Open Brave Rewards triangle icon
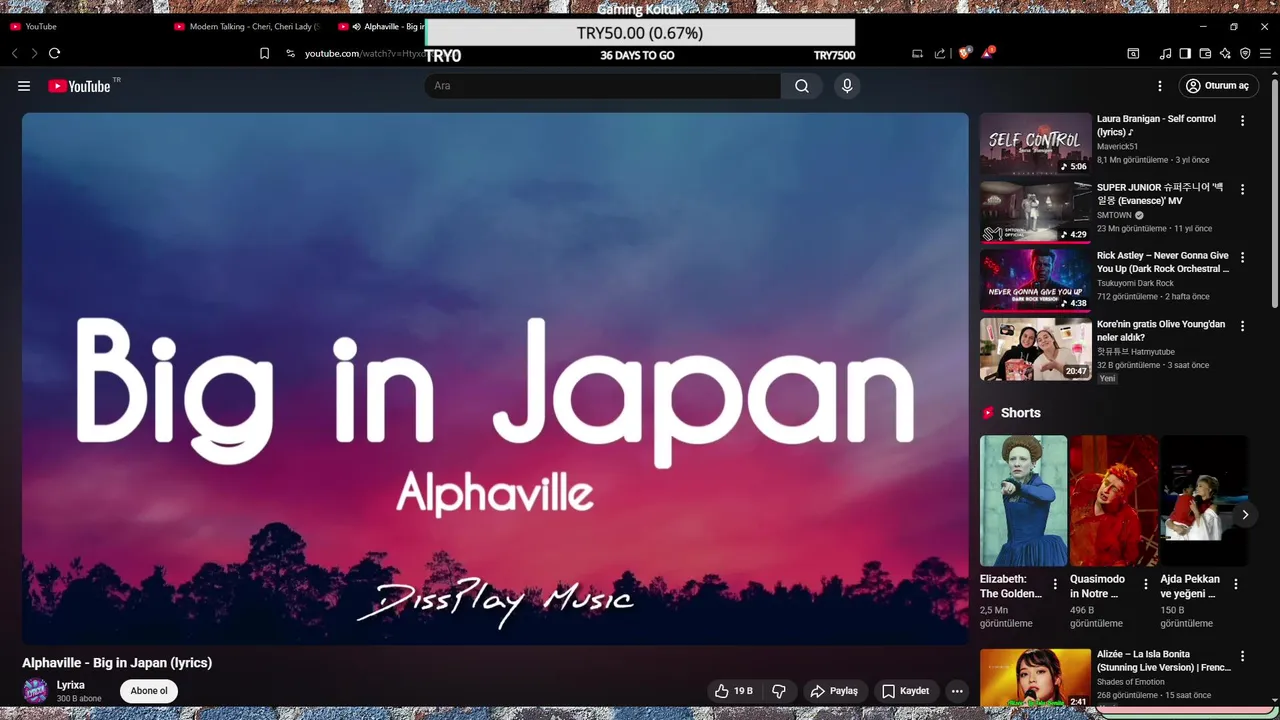Viewport: 1280px width, 720px height. coord(988,52)
